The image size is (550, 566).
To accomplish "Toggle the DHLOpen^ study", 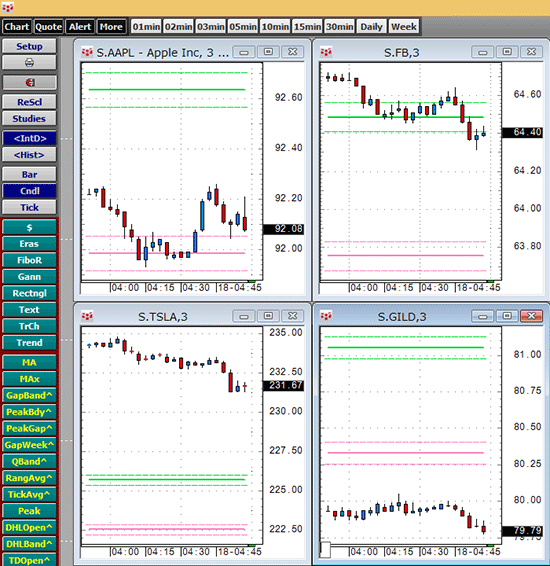I will point(29,527).
